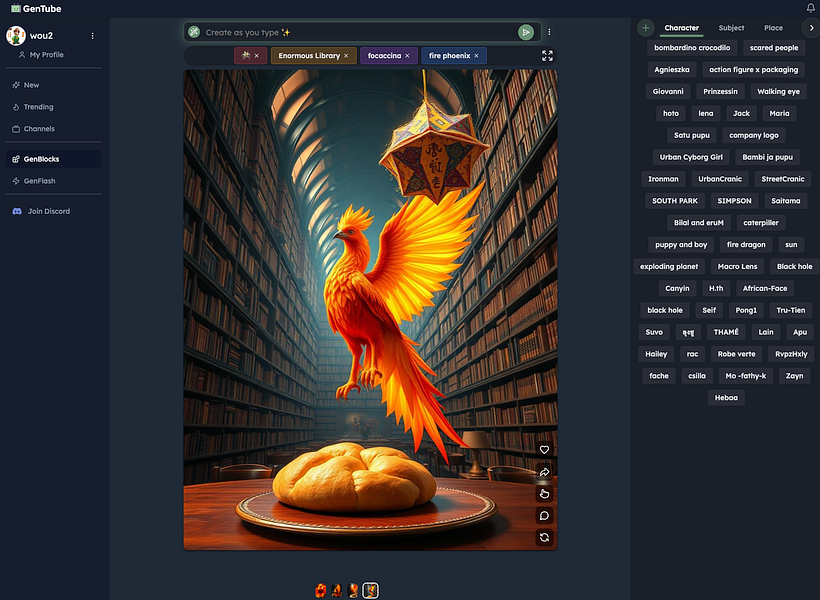Dismiss the 'focaccina' tag

point(406,55)
